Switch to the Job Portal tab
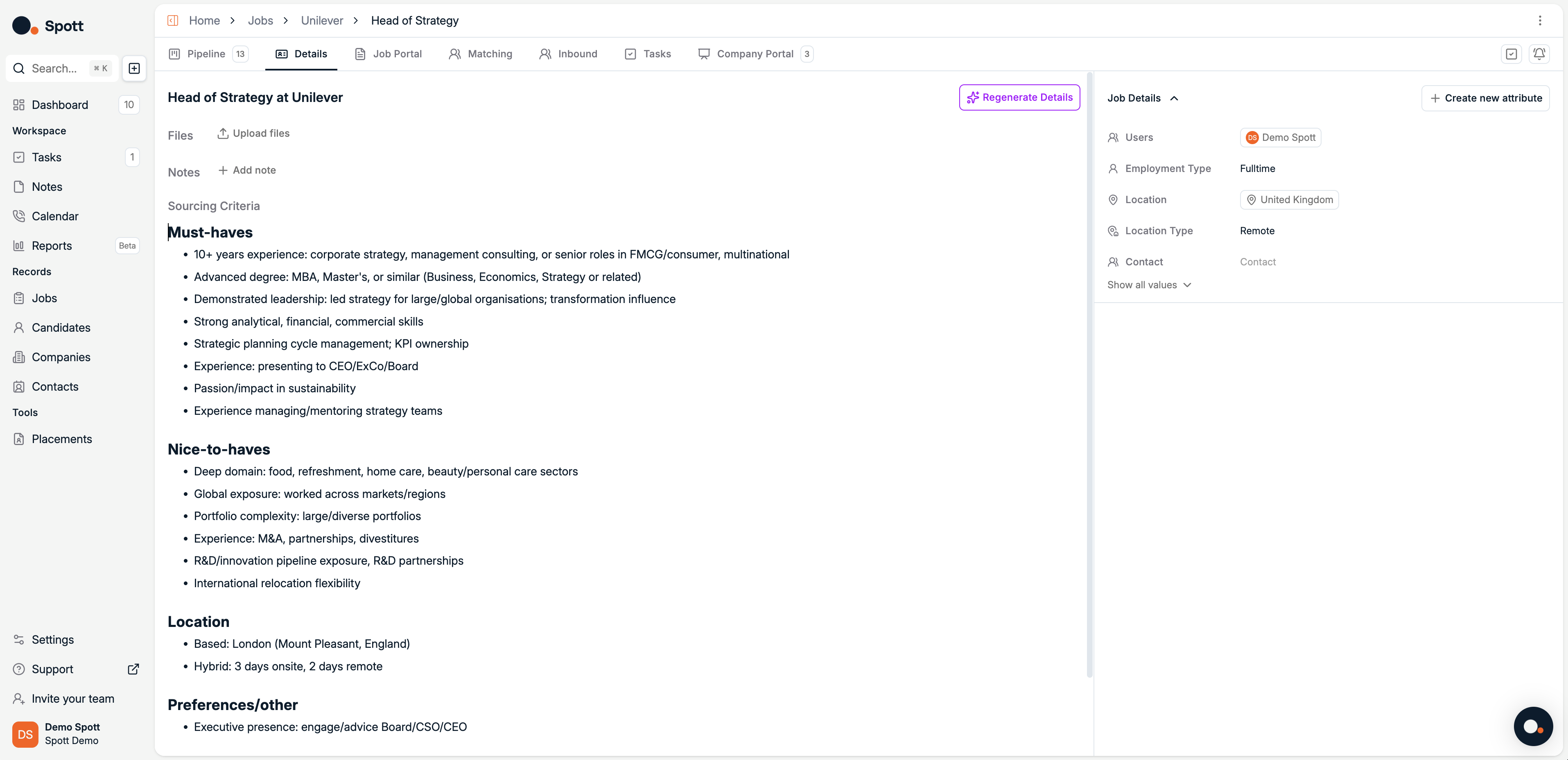 pos(389,54)
